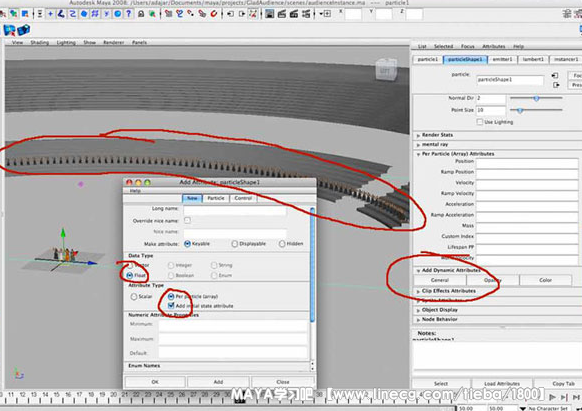Open the Particle tab in Add Attribute dialog
Viewport: 582px width, 411px height.
point(216,198)
